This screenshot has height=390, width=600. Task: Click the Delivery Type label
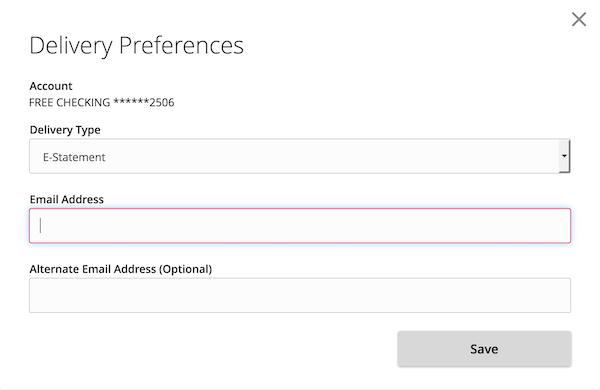coord(65,130)
